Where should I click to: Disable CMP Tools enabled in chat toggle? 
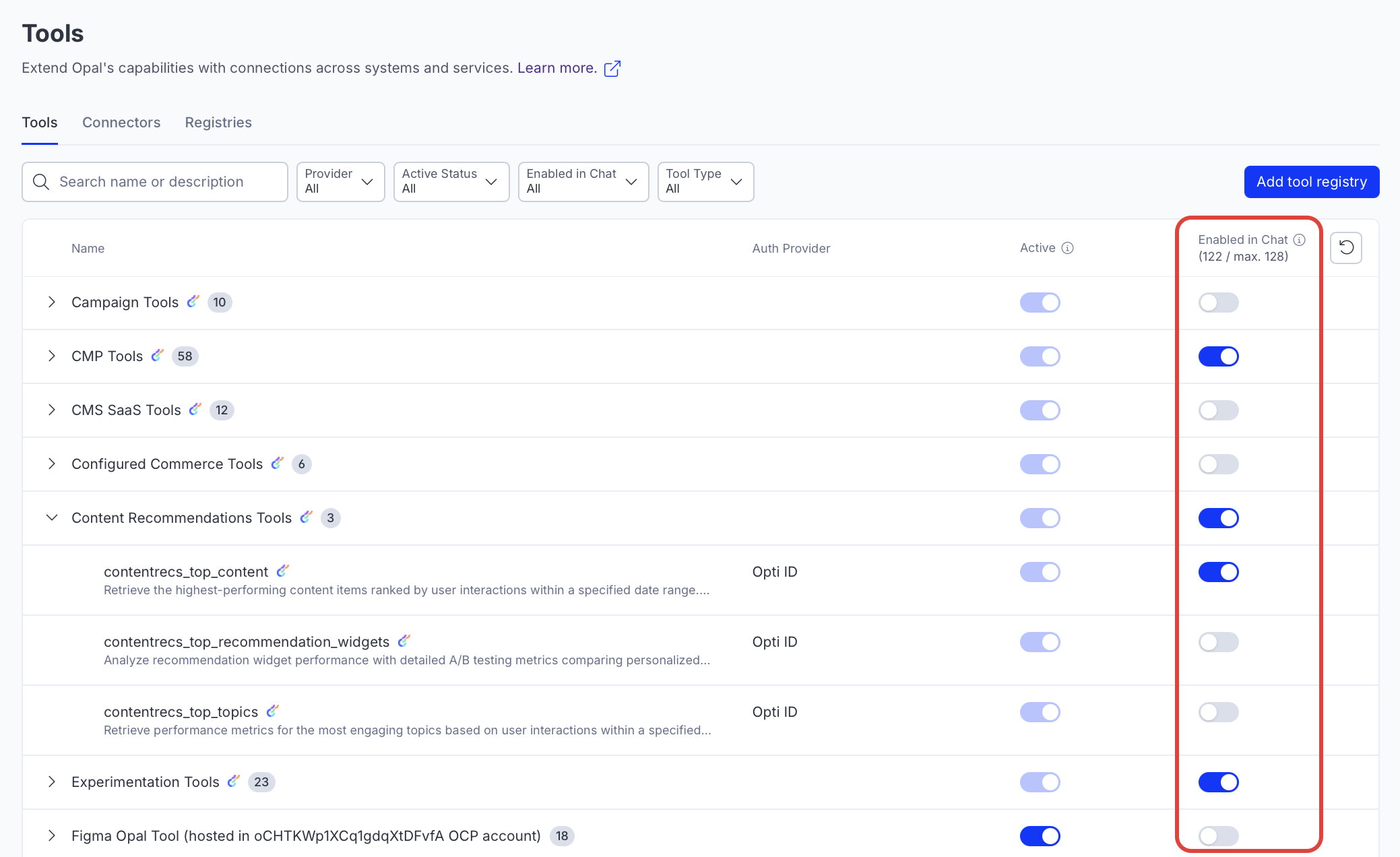(x=1217, y=356)
